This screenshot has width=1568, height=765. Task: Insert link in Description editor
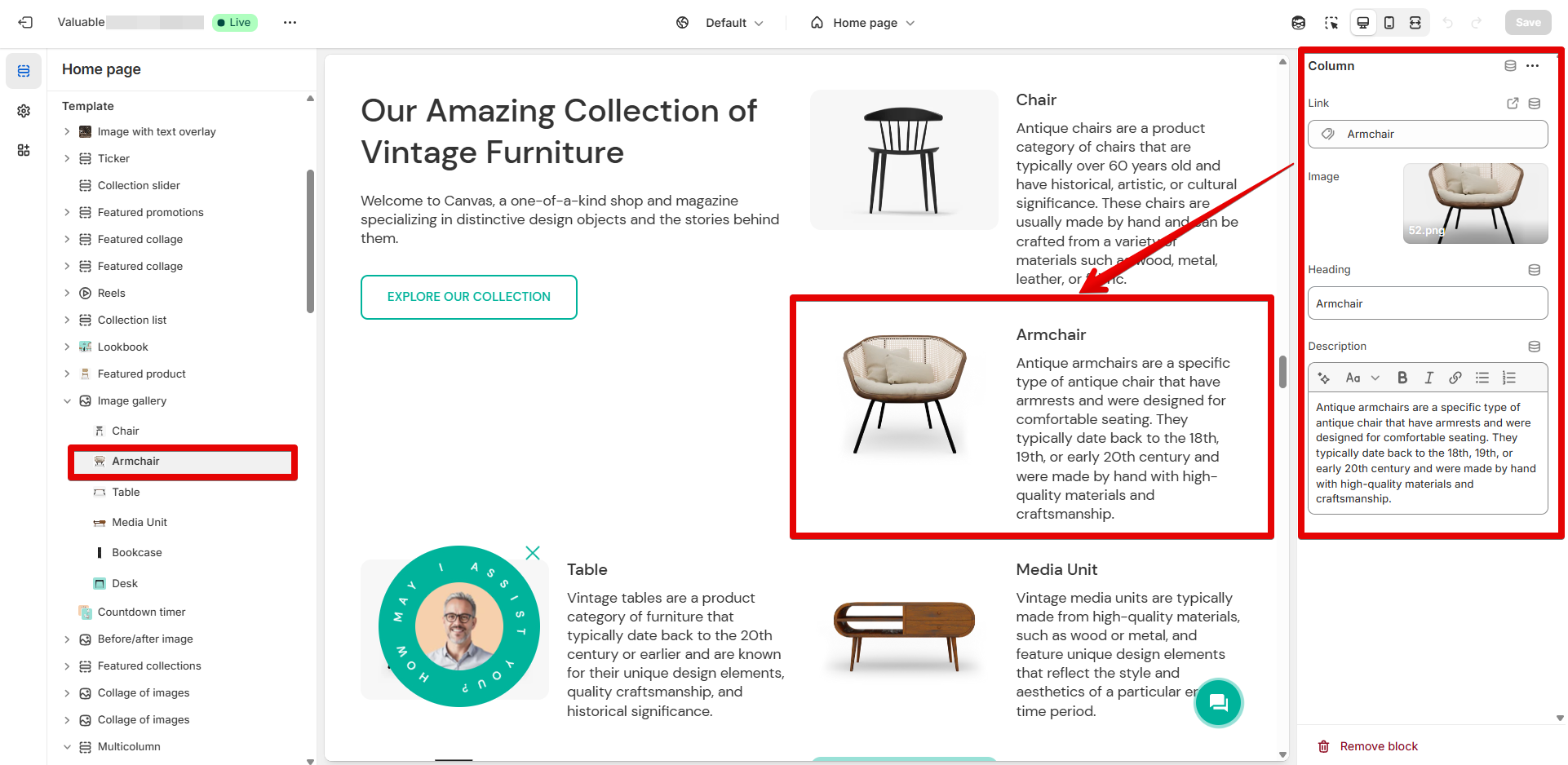(1455, 378)
